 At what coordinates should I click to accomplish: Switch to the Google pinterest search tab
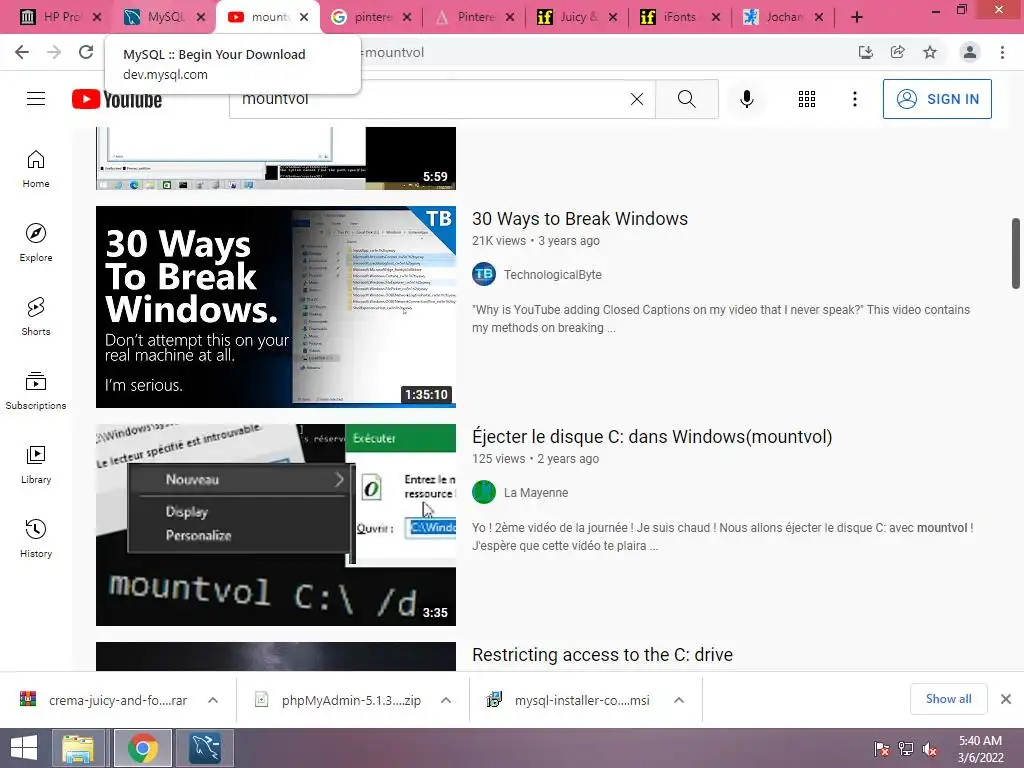370,17
